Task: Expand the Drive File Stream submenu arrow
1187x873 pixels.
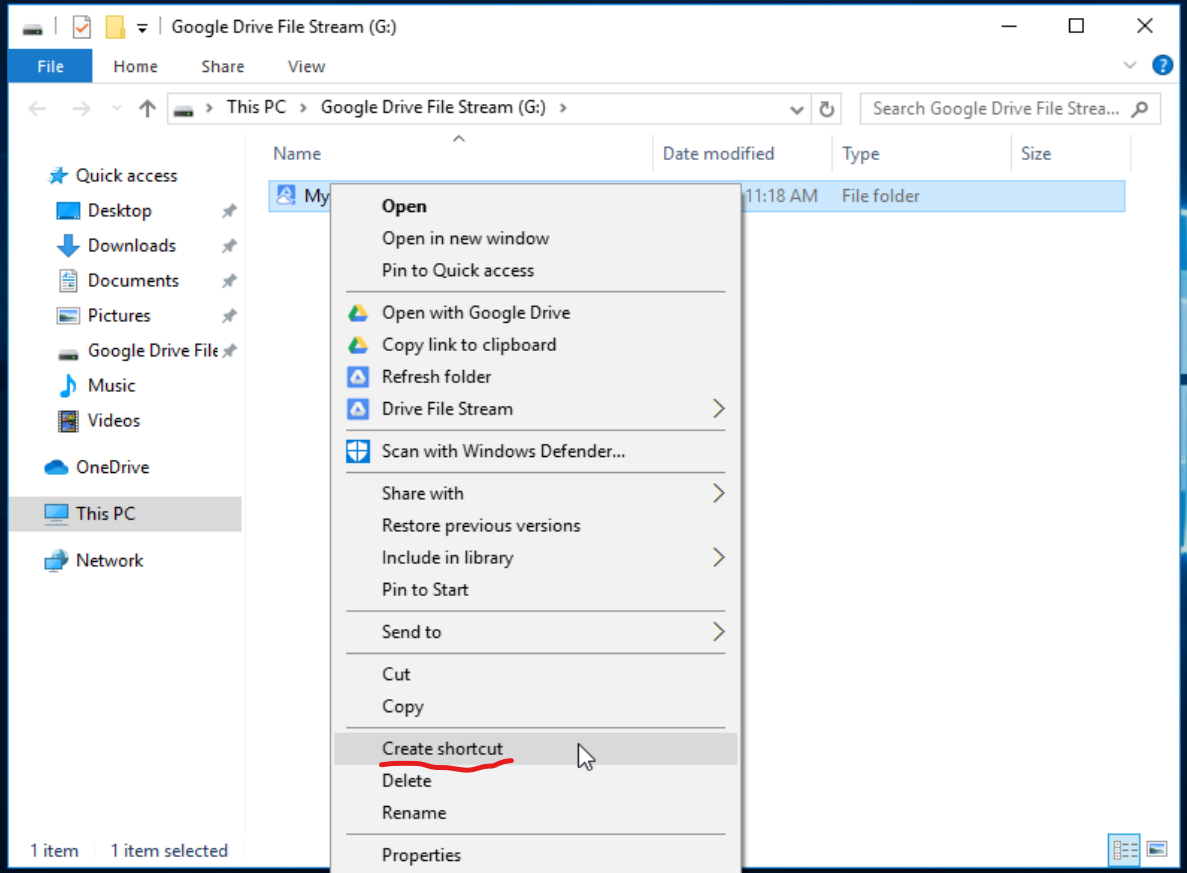Action: 718,409
